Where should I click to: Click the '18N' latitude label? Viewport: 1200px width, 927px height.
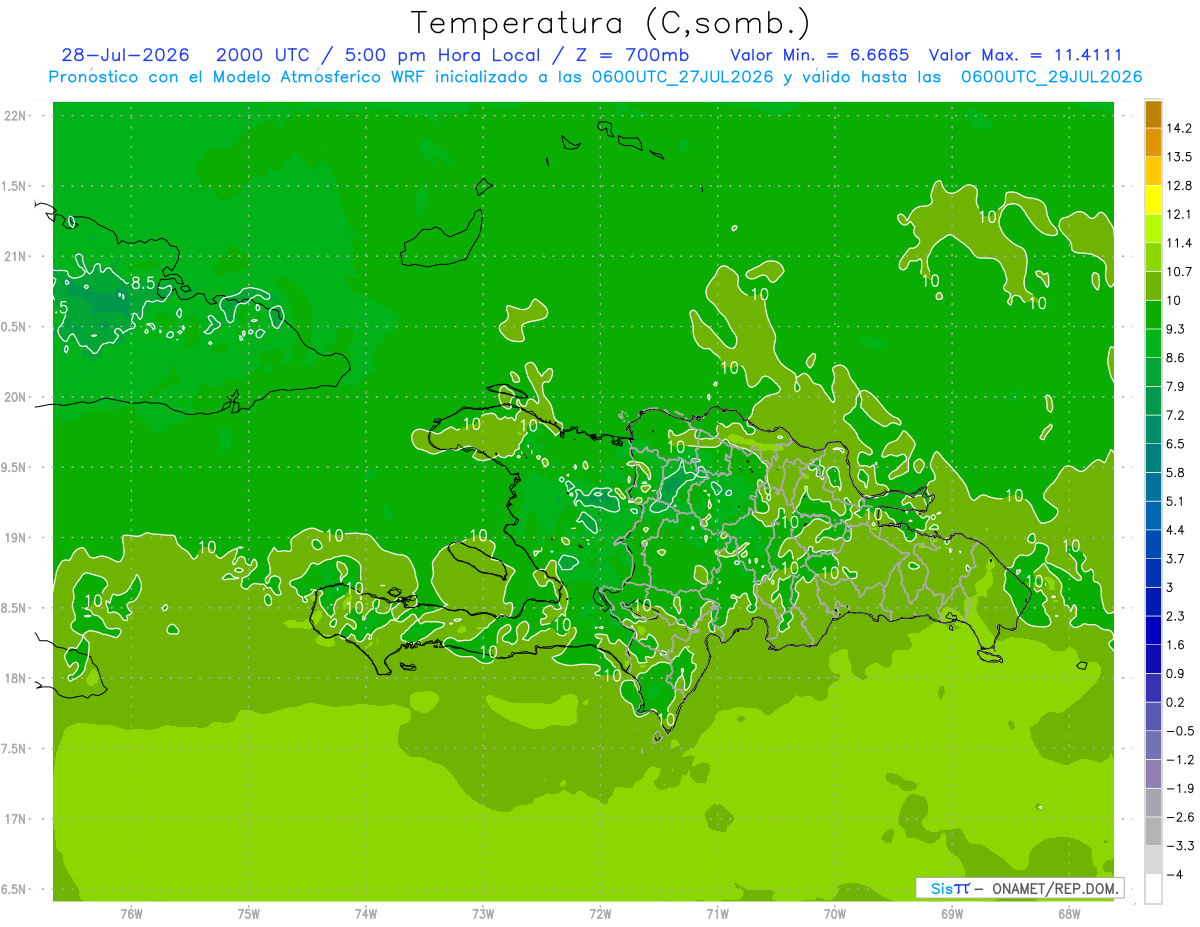16,679
